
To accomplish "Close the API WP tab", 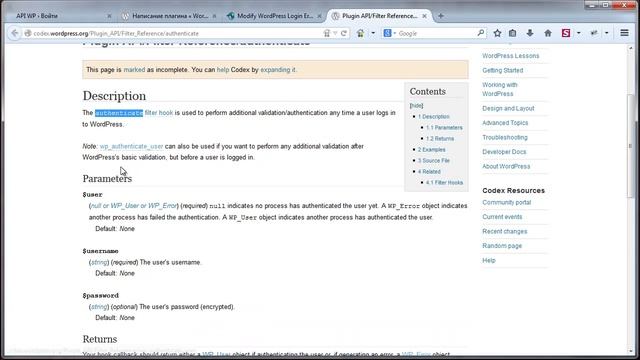I will pos(109,16).
